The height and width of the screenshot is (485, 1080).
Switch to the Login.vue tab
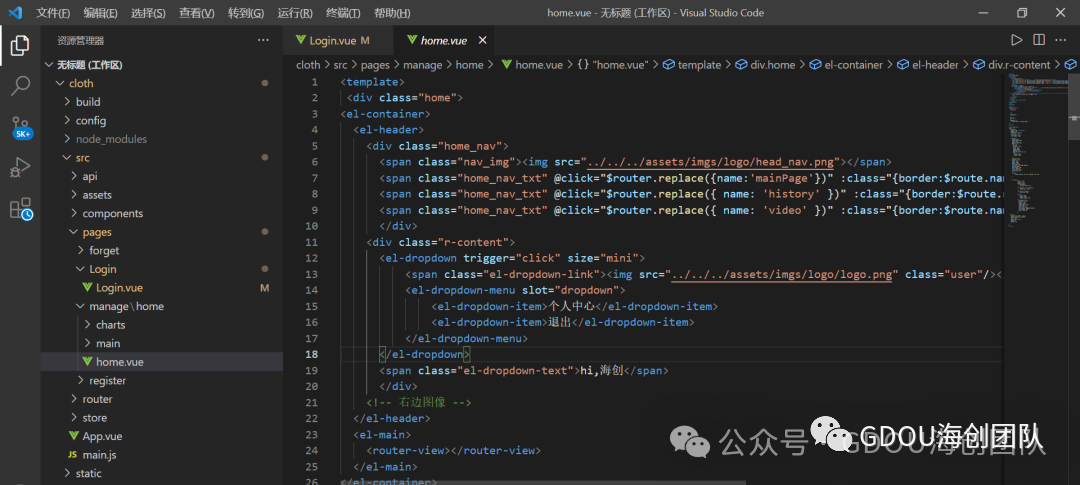click(x=333, y=40)
